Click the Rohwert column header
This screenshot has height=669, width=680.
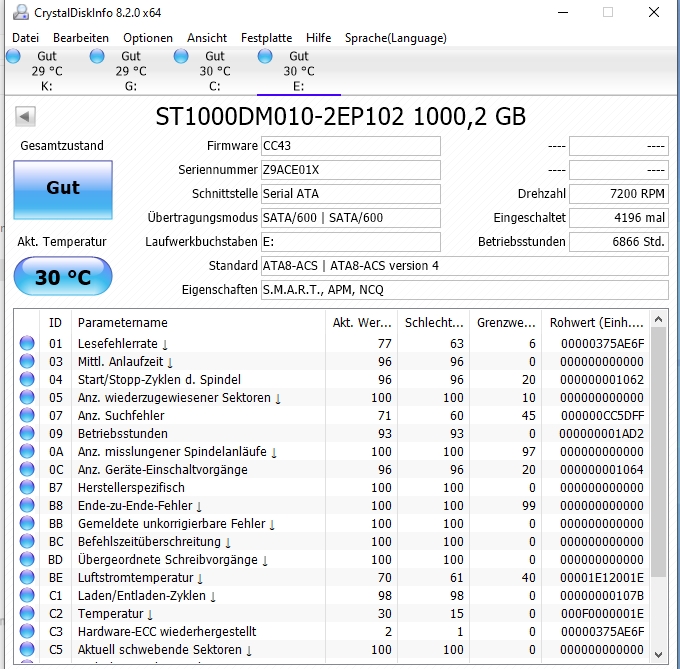pos(596,323)
